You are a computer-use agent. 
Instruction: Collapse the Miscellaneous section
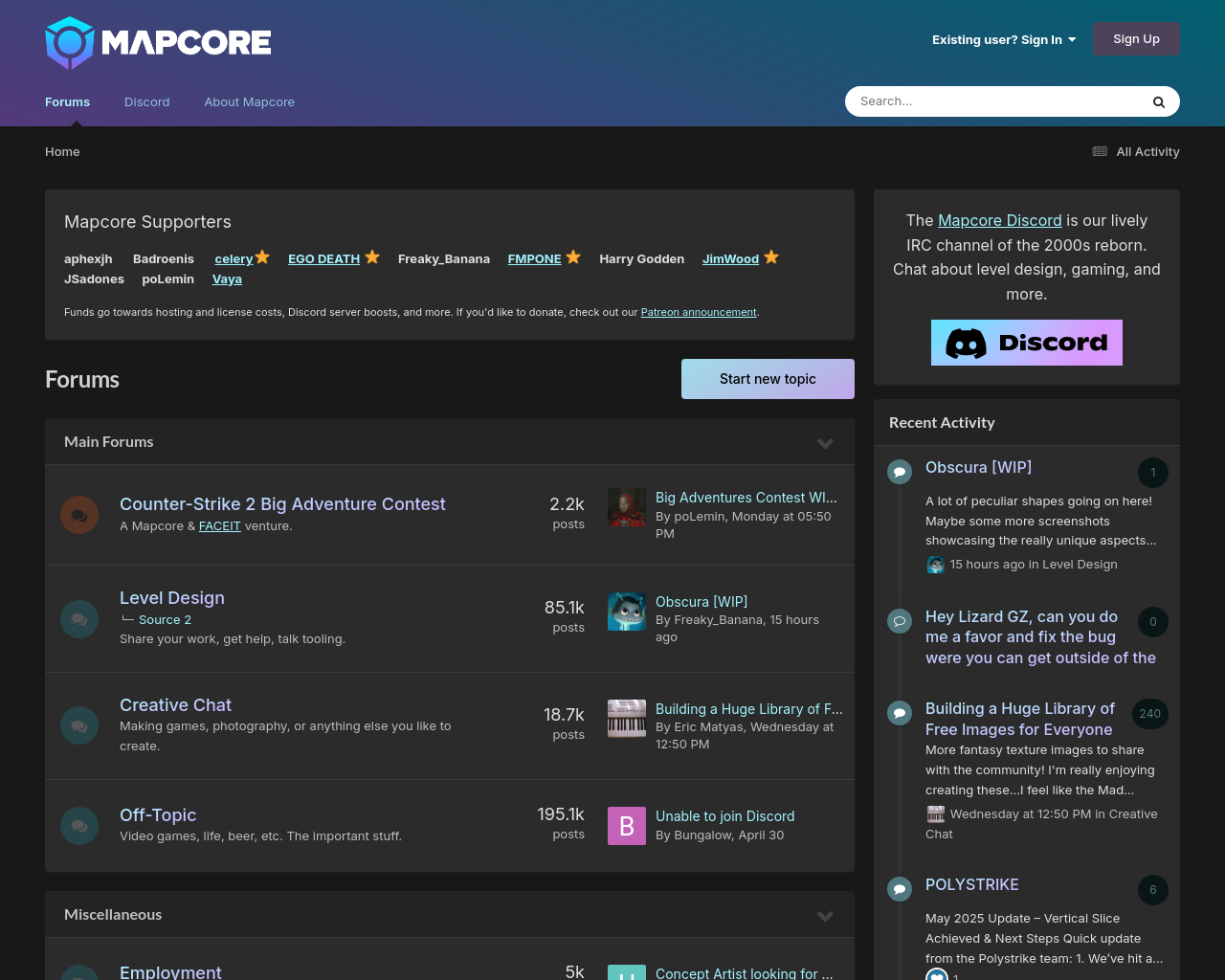[x=825, y=915]
